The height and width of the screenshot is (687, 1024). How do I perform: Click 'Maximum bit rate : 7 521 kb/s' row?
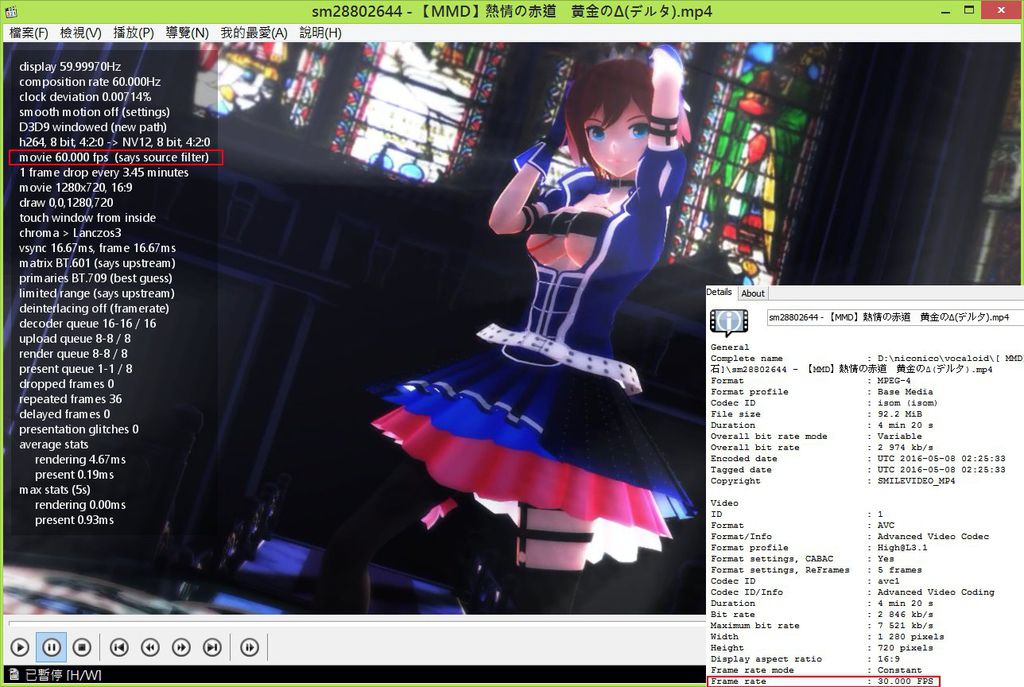822,626
